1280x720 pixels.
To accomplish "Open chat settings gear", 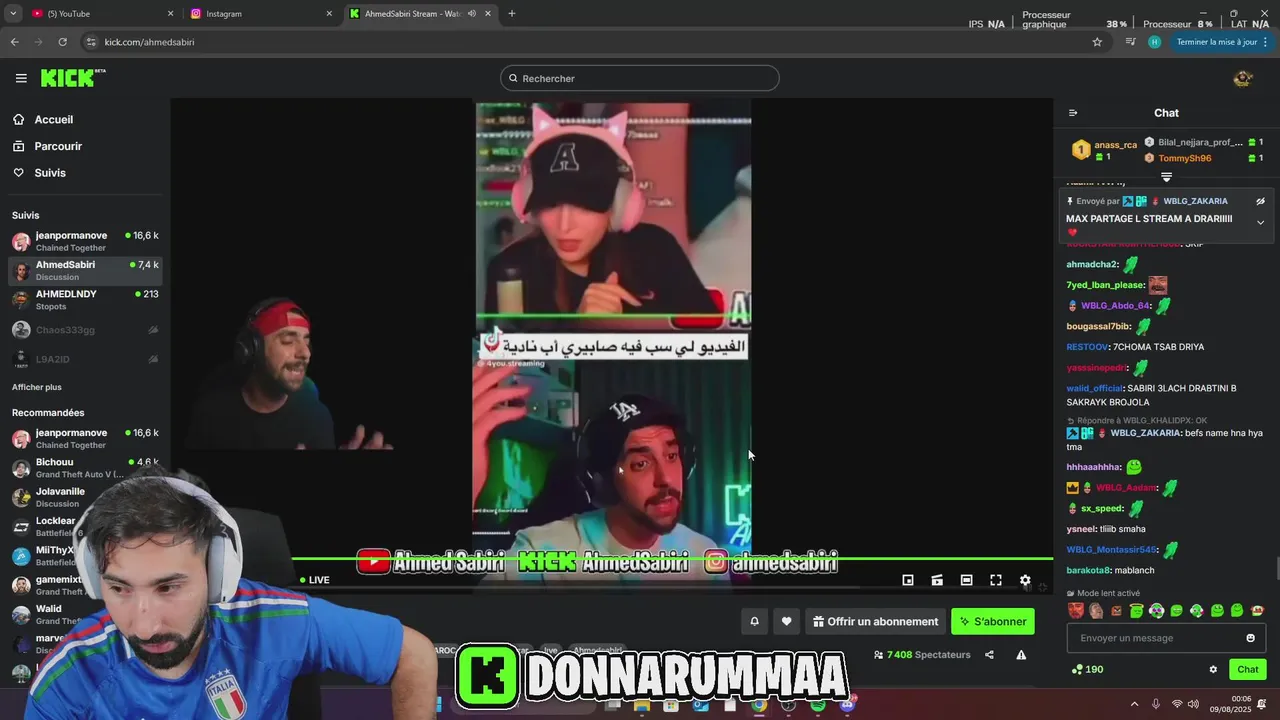I will point(1213,669).
